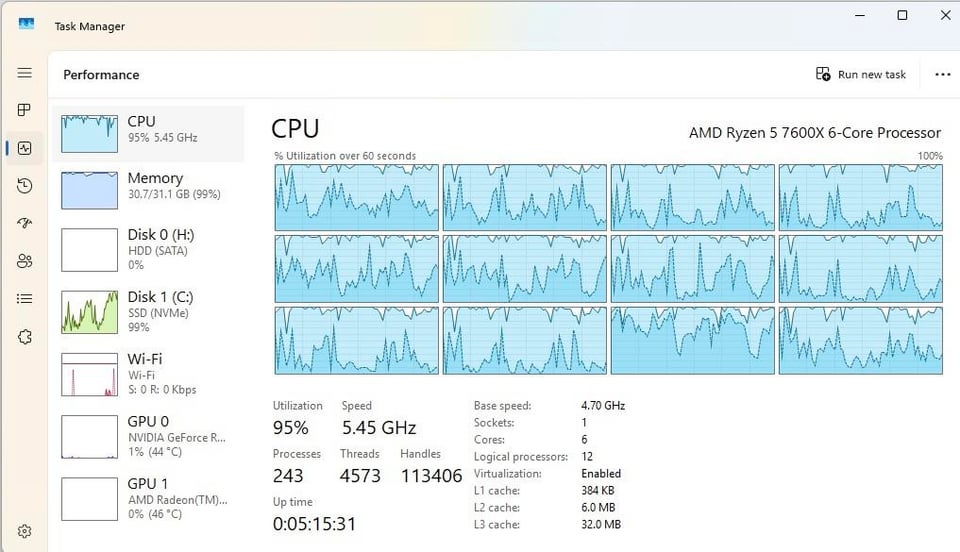Click the first logical processor graph
This screenshot has width=960, height=552.
pyautogui.click(x=357, y=197)
